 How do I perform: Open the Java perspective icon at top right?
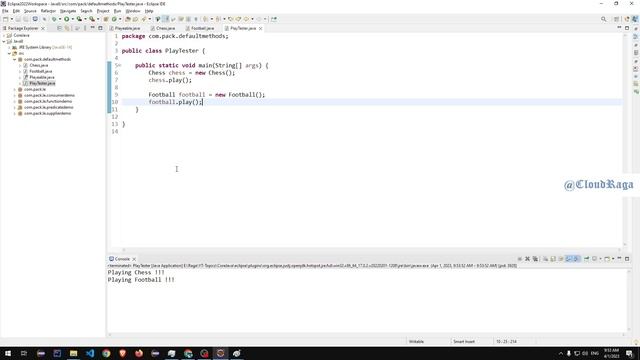635,19
